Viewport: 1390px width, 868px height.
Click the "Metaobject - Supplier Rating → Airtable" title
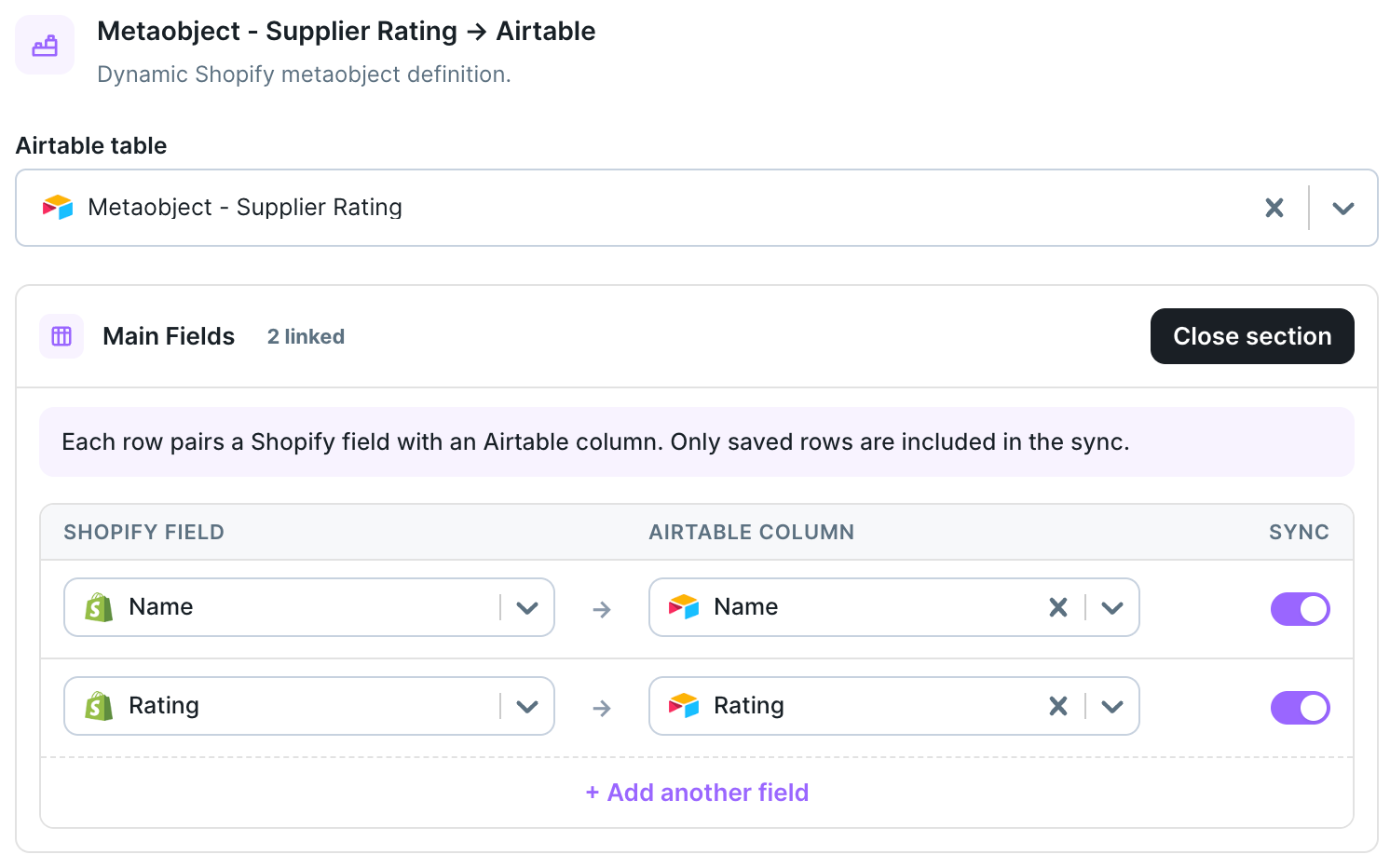346,32
